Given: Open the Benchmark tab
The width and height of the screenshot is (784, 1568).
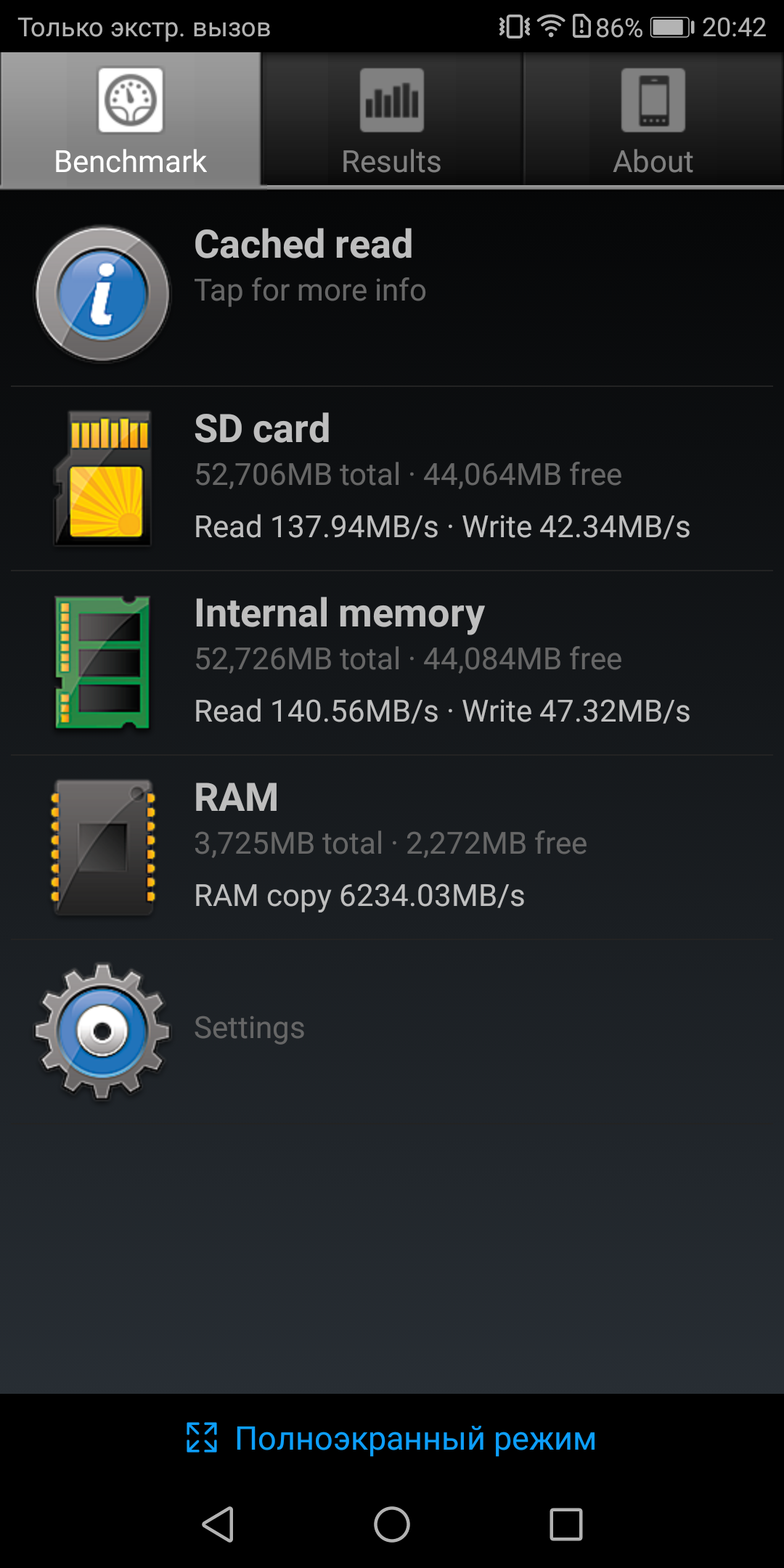Looking at the screenshot, I should [x=131, y=121].
